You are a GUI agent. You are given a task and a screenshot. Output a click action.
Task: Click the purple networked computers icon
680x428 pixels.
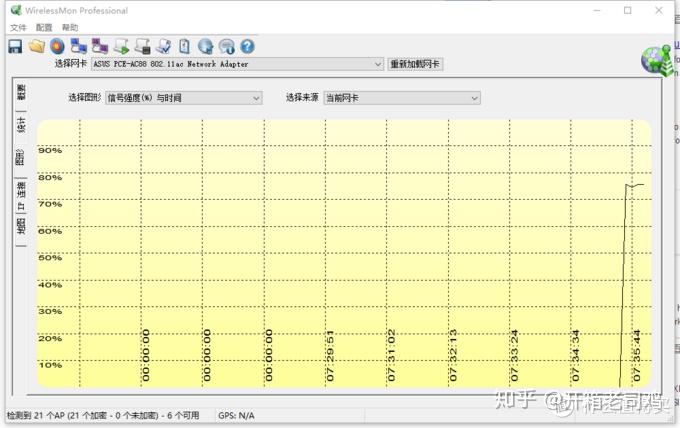(100, 46)
